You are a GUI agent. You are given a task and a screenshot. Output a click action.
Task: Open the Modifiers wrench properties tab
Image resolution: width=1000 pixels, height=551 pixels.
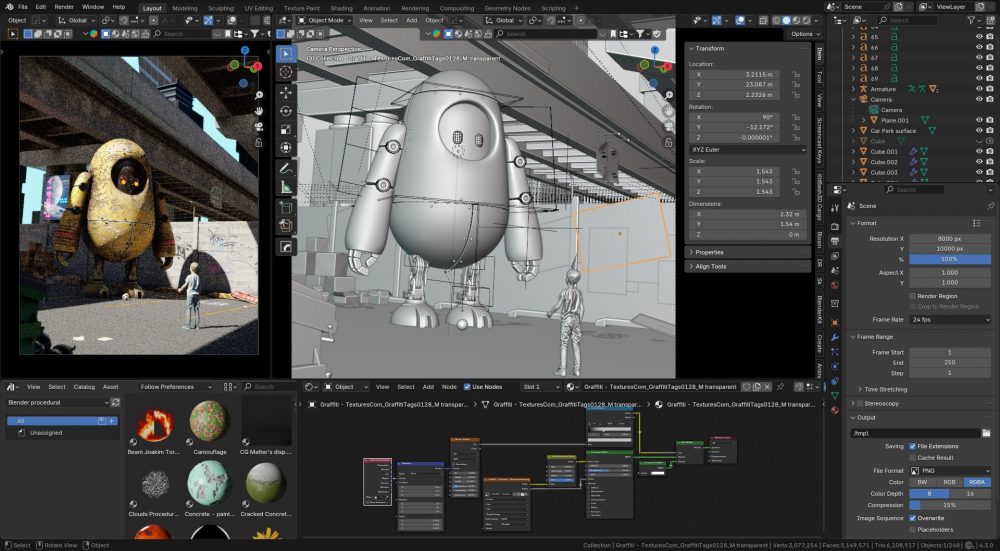(835, 337)
